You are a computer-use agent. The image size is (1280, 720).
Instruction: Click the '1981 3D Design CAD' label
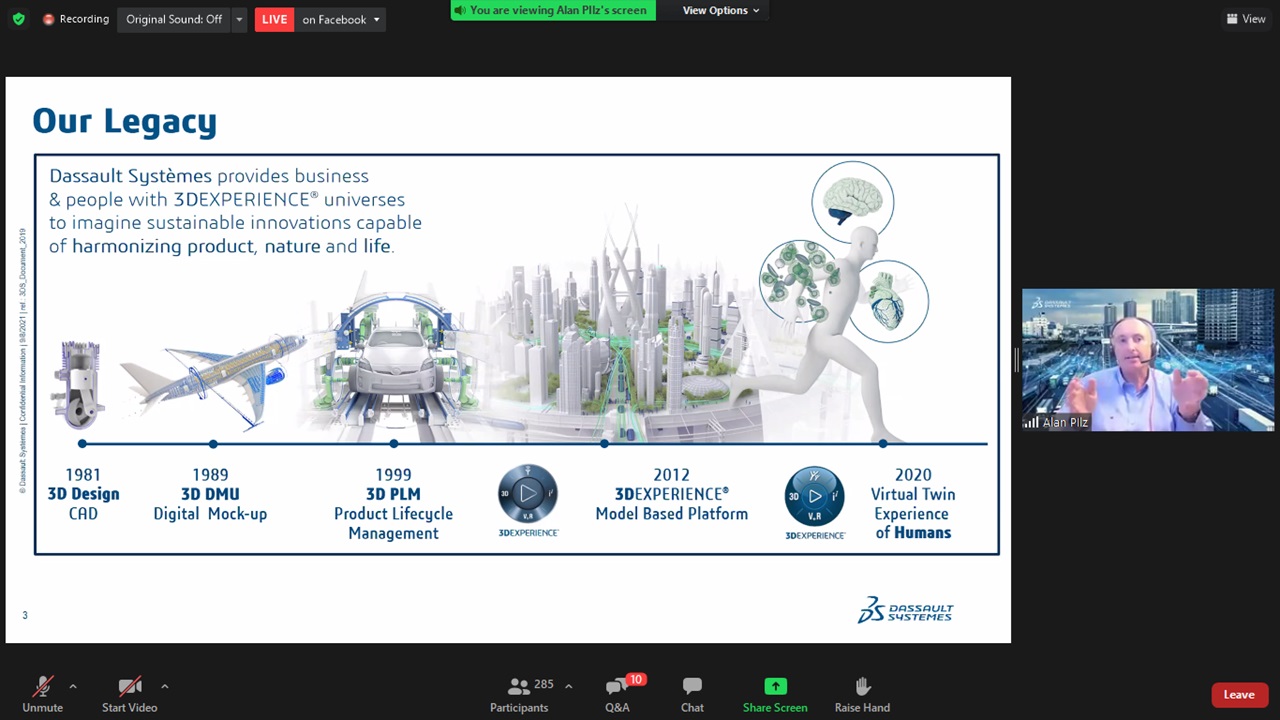tap(83, 494)
